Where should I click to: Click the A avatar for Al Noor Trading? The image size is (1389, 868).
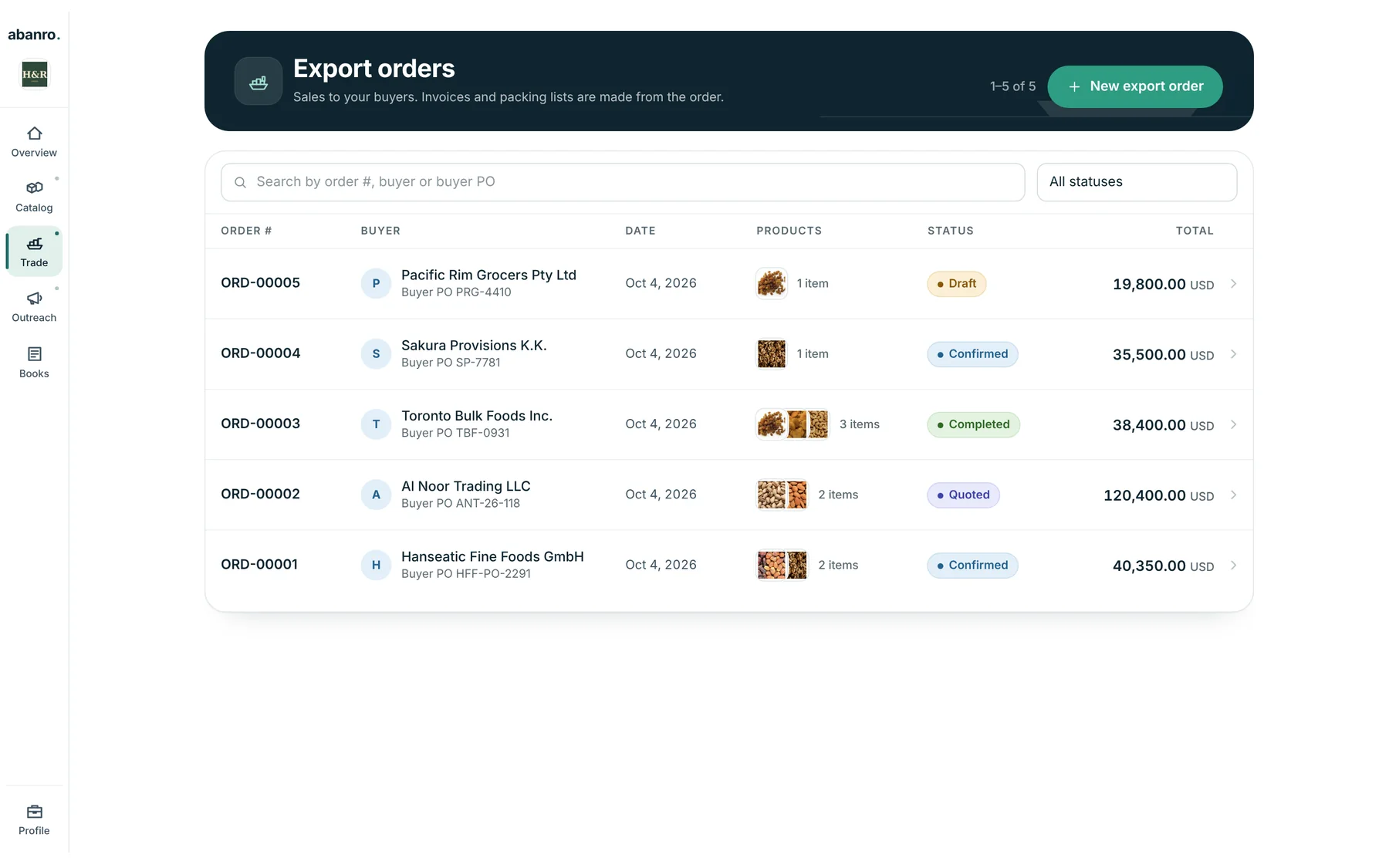point(376,495)
